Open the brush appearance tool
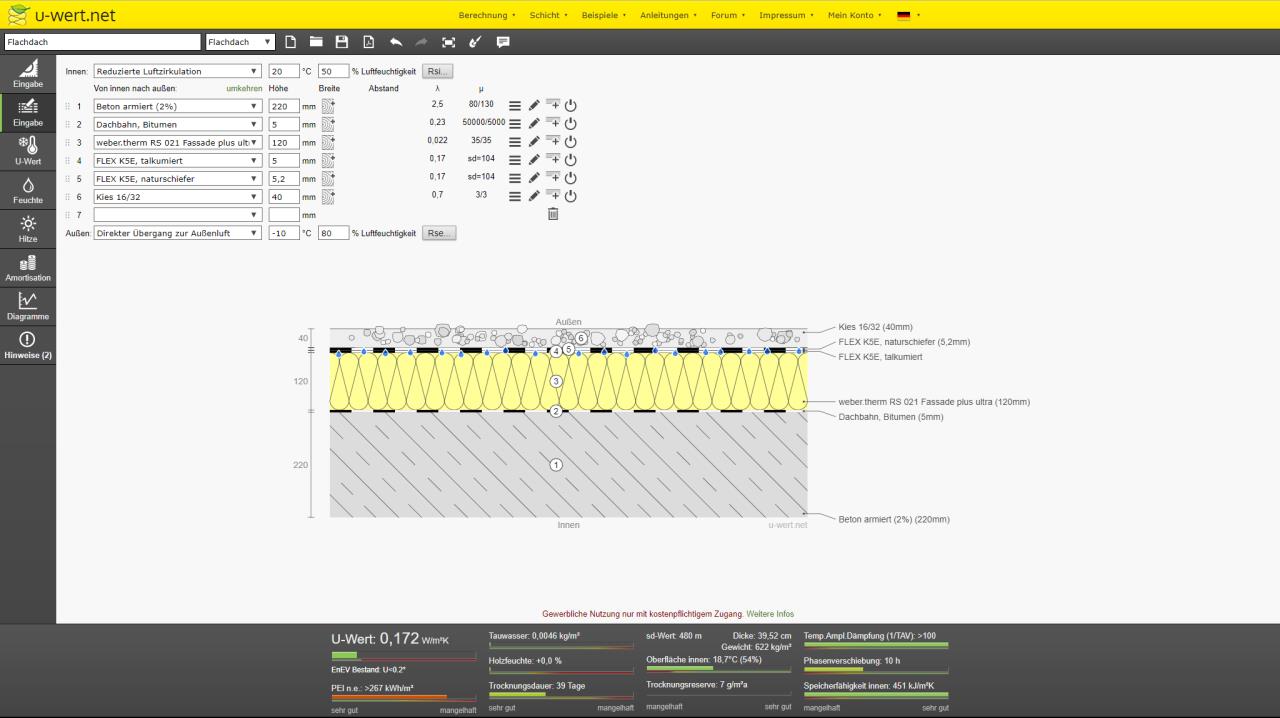This screenshot has width=1280, height=718. point(475,42)
